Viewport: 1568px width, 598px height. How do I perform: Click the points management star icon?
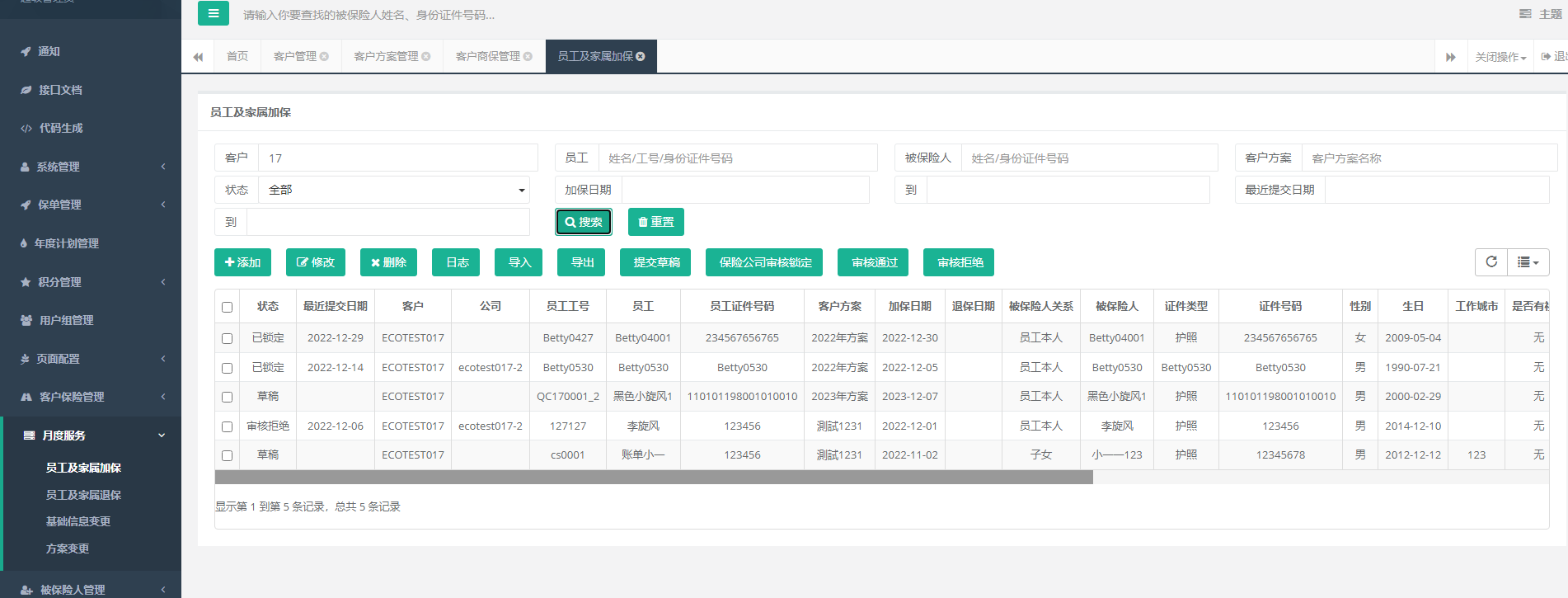click(26, 282)
